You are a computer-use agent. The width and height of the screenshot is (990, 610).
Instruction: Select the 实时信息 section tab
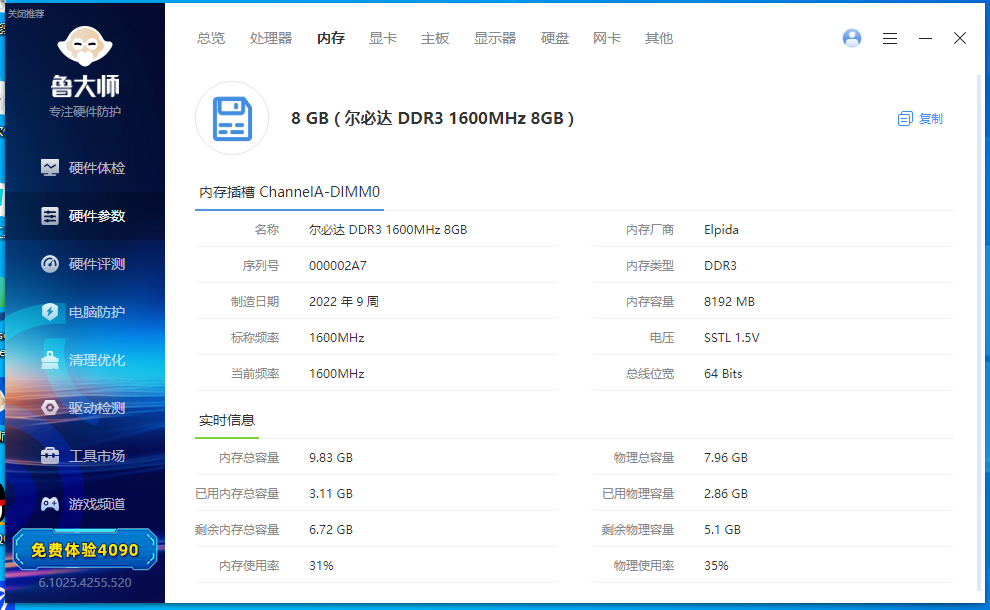click(227, 421)
